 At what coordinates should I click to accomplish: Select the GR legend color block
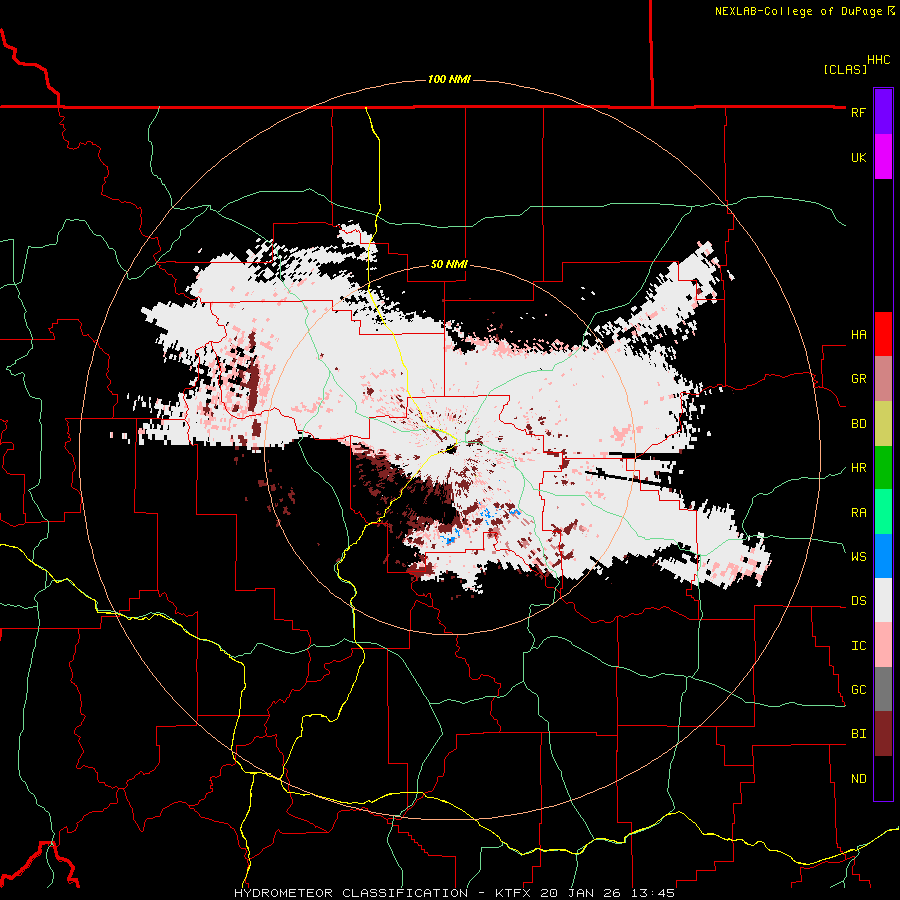coord(883,378)
